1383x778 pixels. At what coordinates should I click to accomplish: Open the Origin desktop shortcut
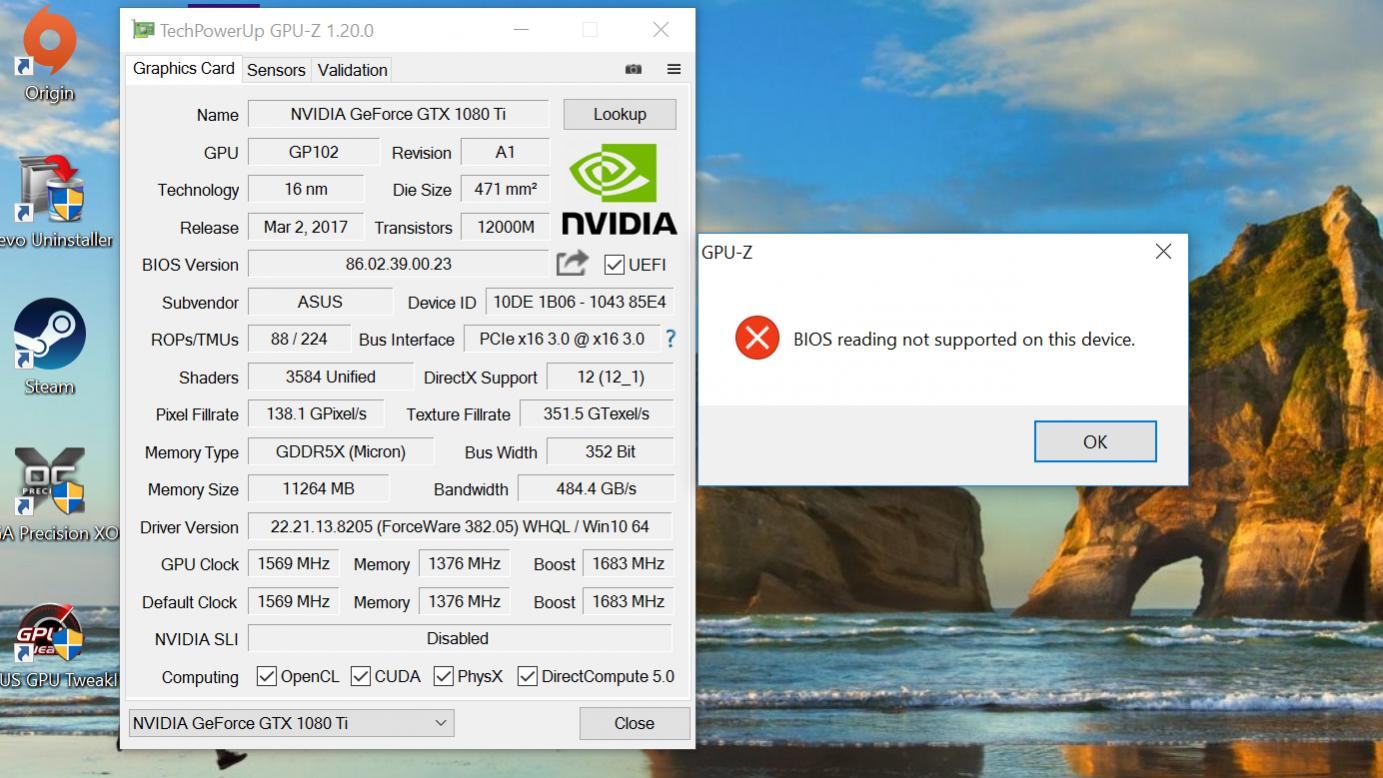pyautogui.click(x=49, y=55)
